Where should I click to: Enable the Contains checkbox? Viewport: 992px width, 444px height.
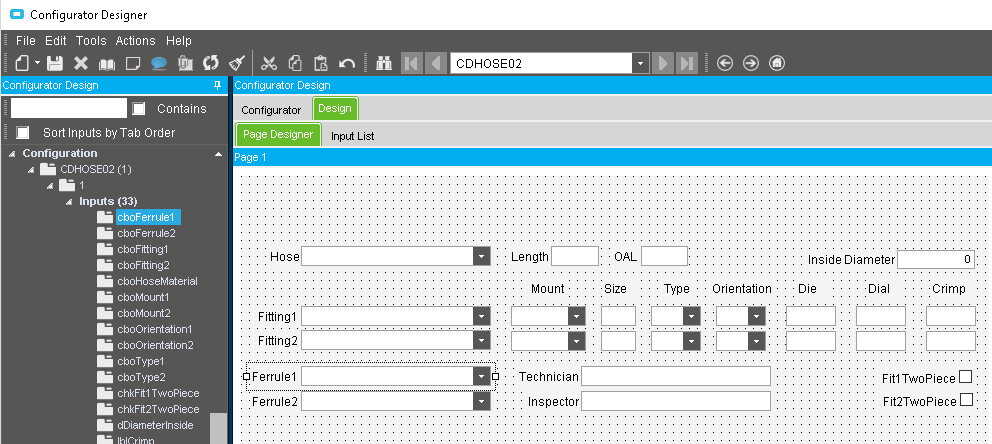click(x=139, y=109)
